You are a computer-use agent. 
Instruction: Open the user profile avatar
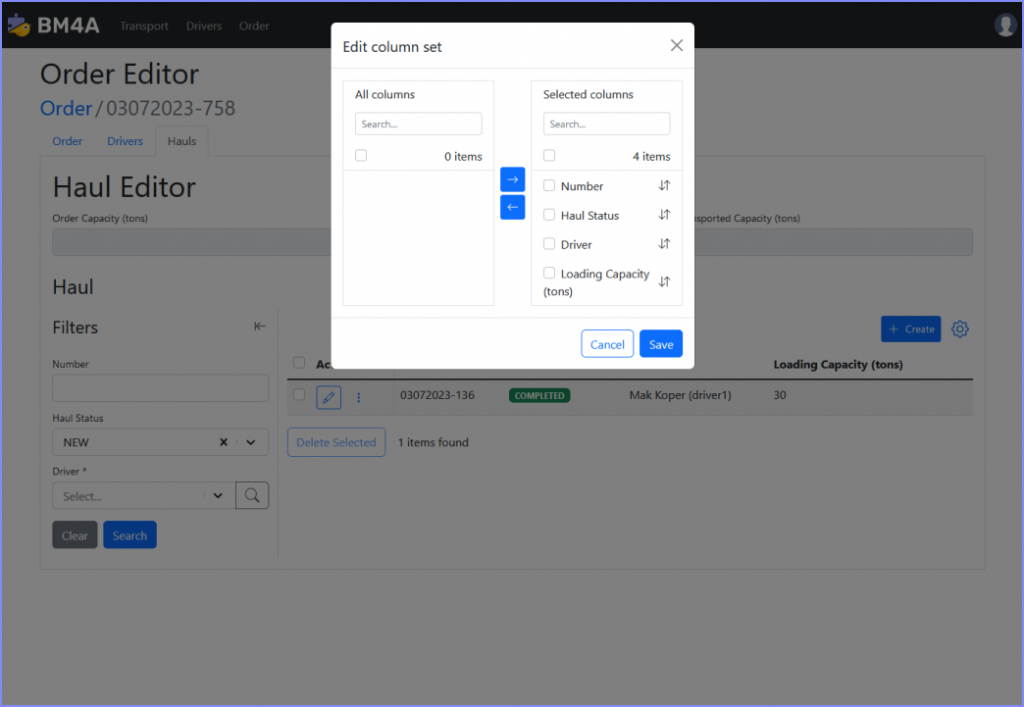point(1004,25)
